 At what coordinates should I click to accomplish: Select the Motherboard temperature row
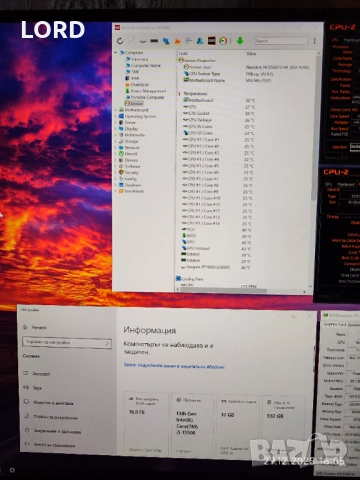tap(218, 100)
